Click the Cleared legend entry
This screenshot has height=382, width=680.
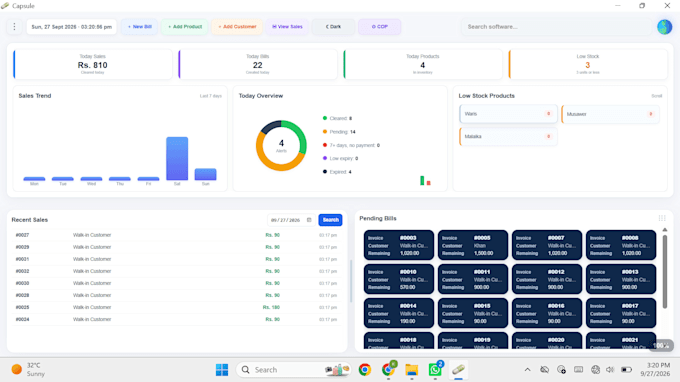[x=337, y=118]
